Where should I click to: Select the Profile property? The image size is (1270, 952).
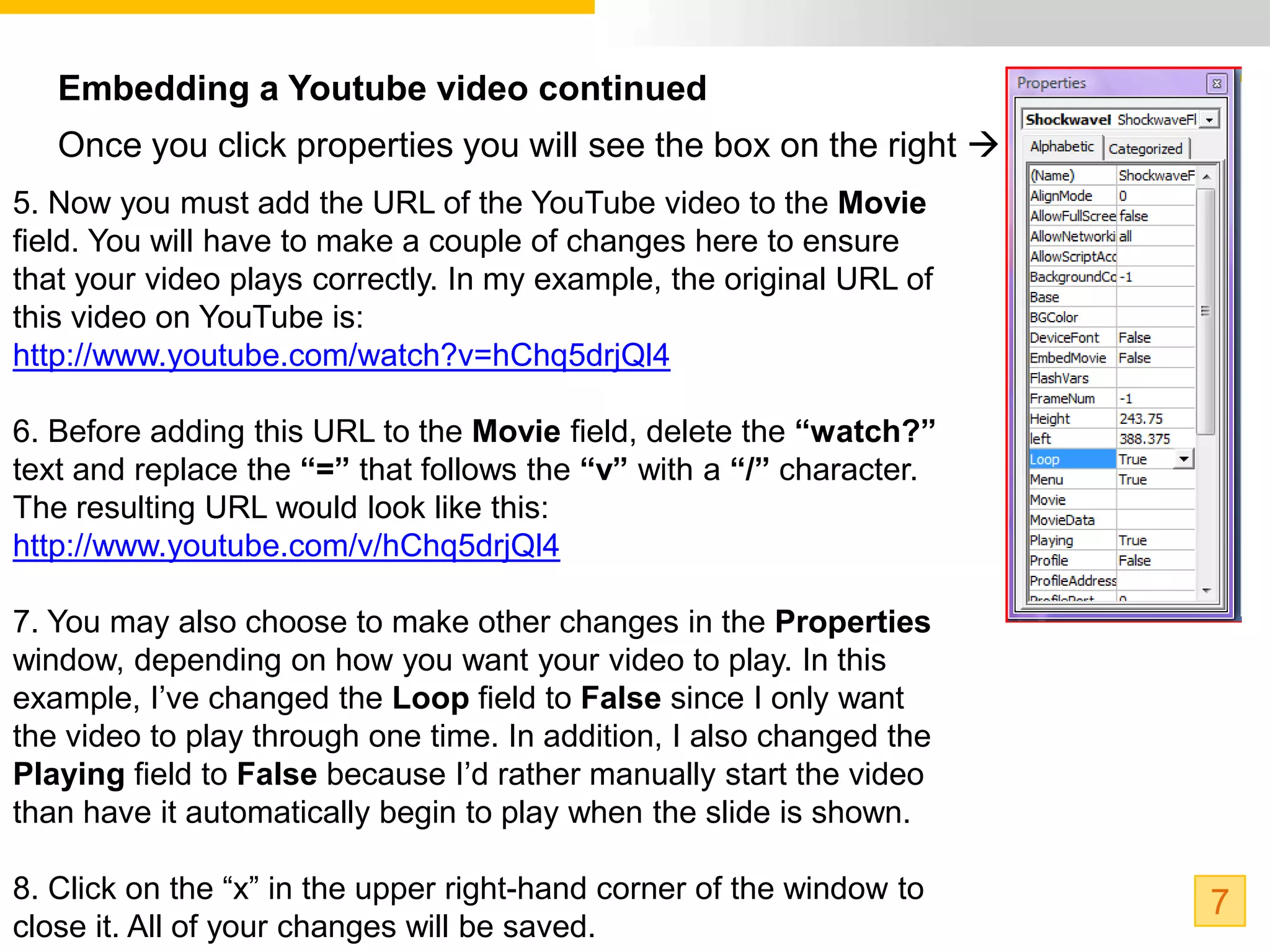pyautogui.click(x=1072, y=560)
